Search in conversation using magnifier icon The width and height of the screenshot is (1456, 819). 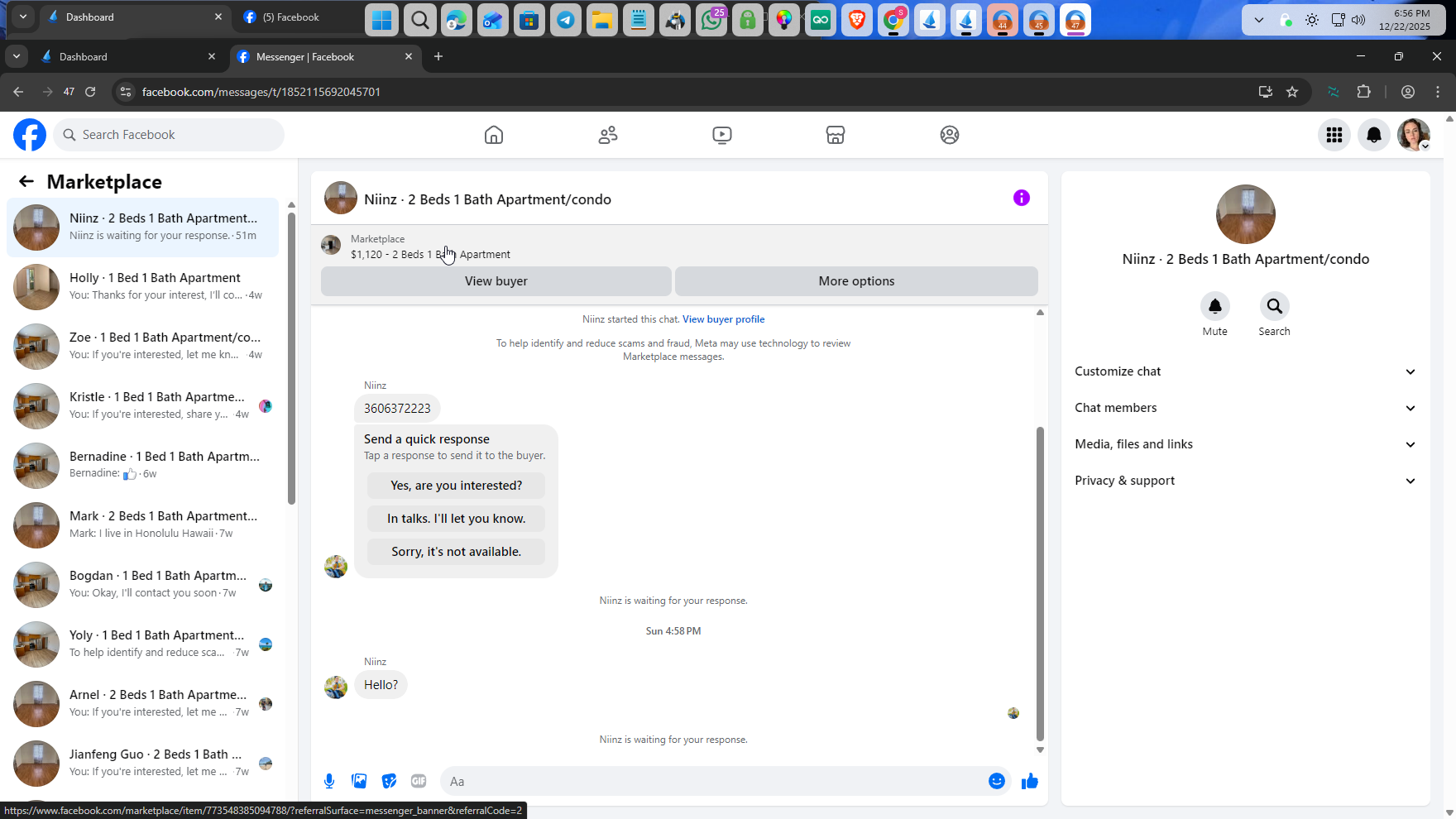(1275, 306)
